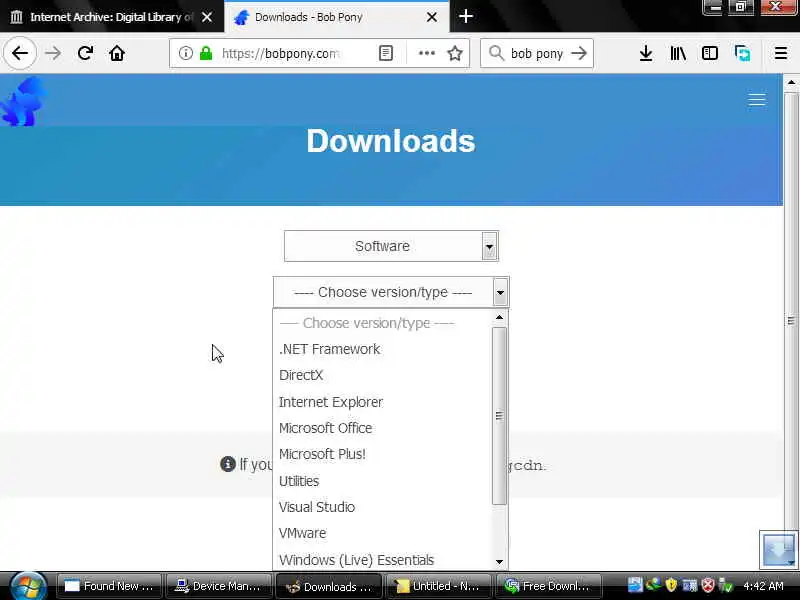Screen dimensions: 800x600
Task: Open Untitled Notepad taskbar button
Action: tap(437, 586)
